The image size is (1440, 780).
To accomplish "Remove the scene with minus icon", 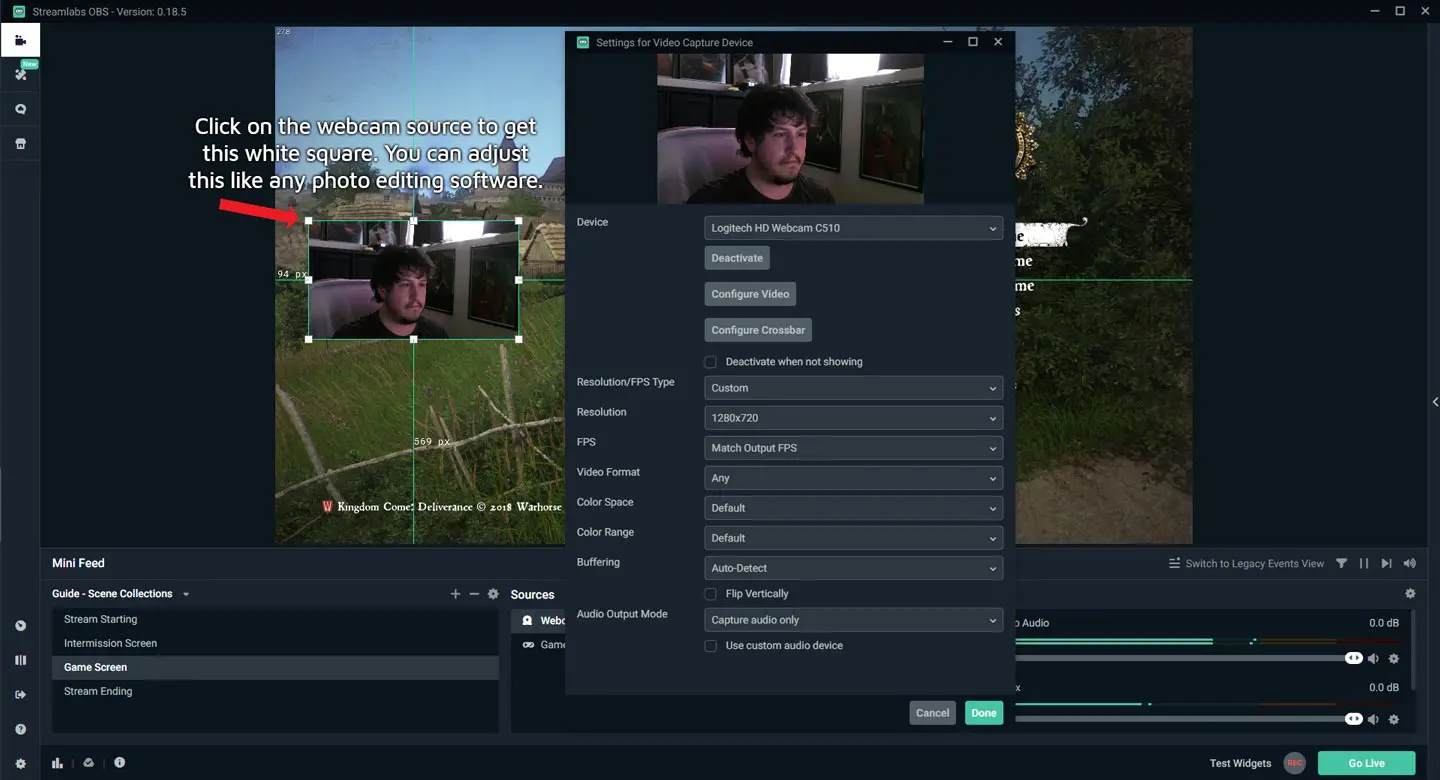I will point(474,594).
